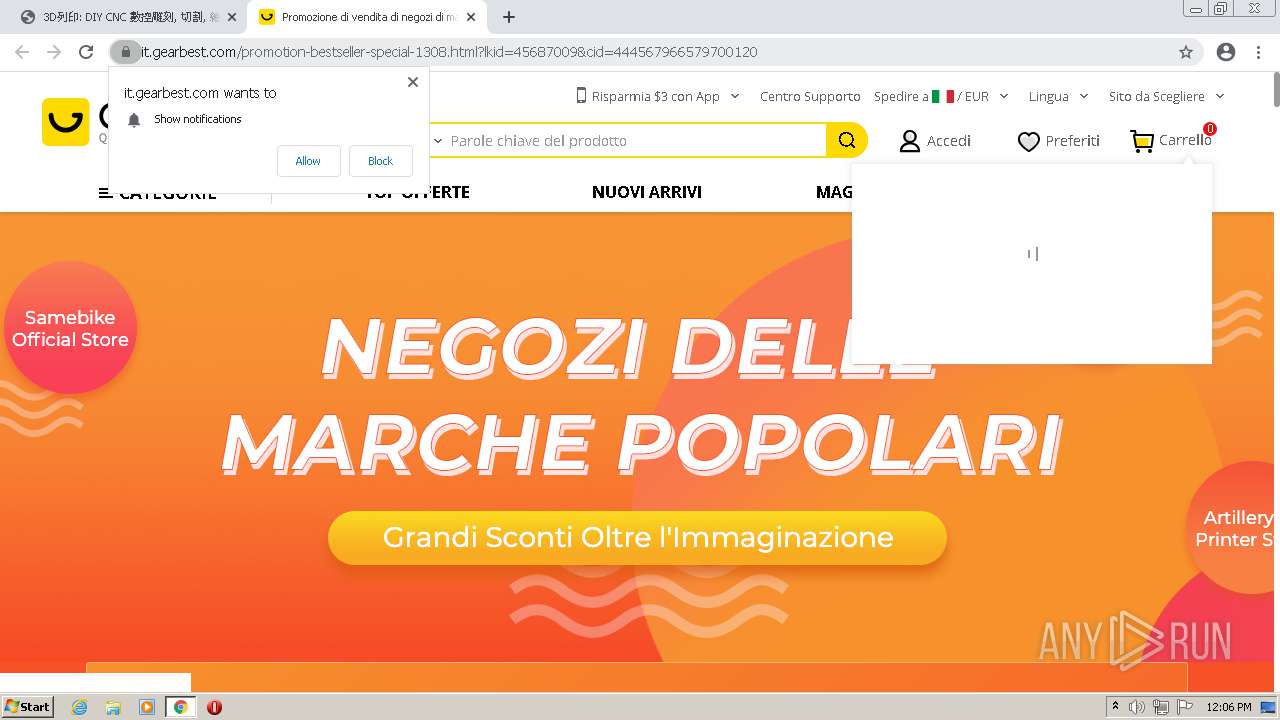Block notifications from it.gearbest.com
The width and height of the screenshot is (1280, 720).
pyautogui.click(x=380, y=161)
